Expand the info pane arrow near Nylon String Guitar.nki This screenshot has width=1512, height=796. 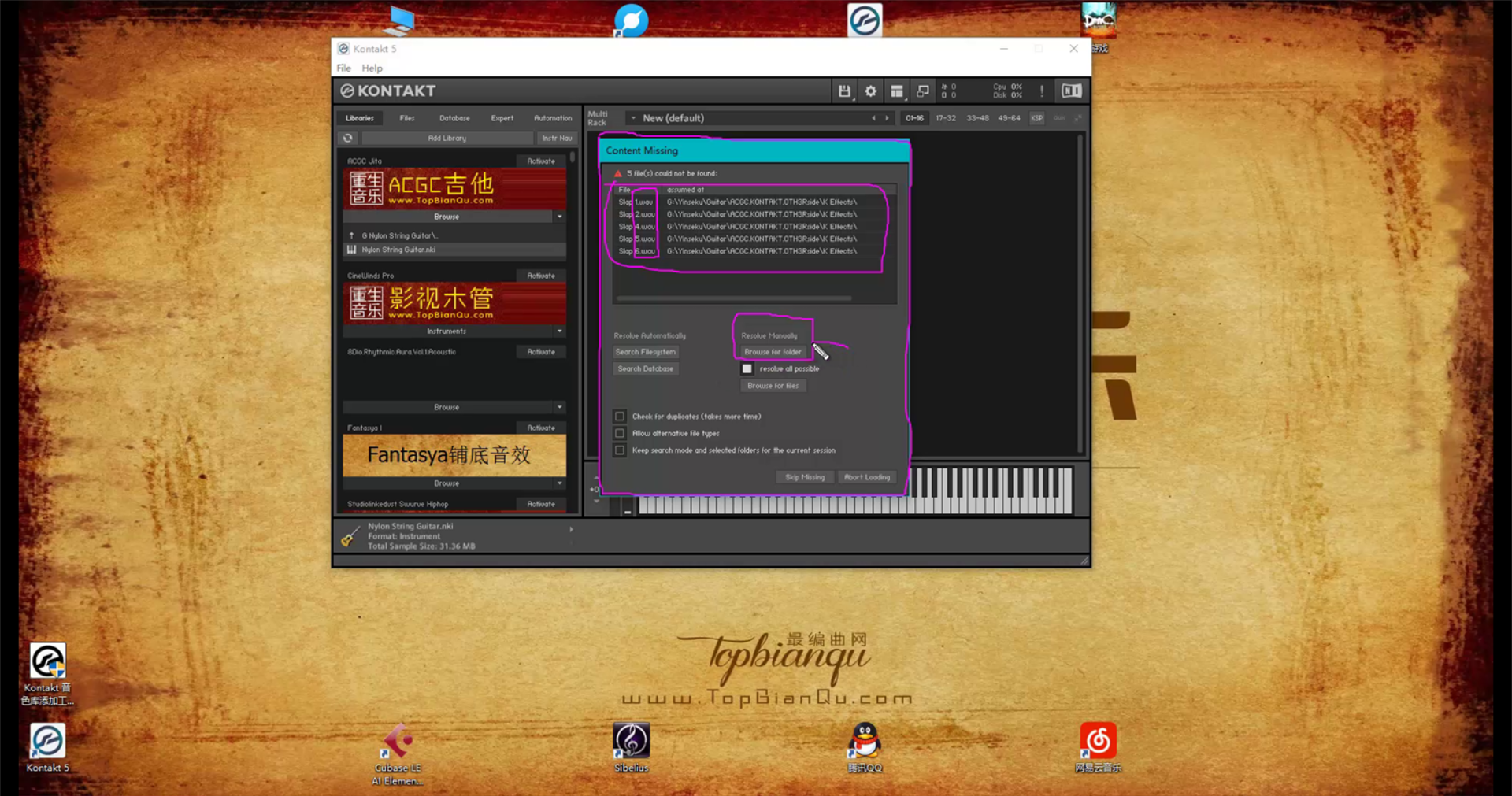click(571, 530)
